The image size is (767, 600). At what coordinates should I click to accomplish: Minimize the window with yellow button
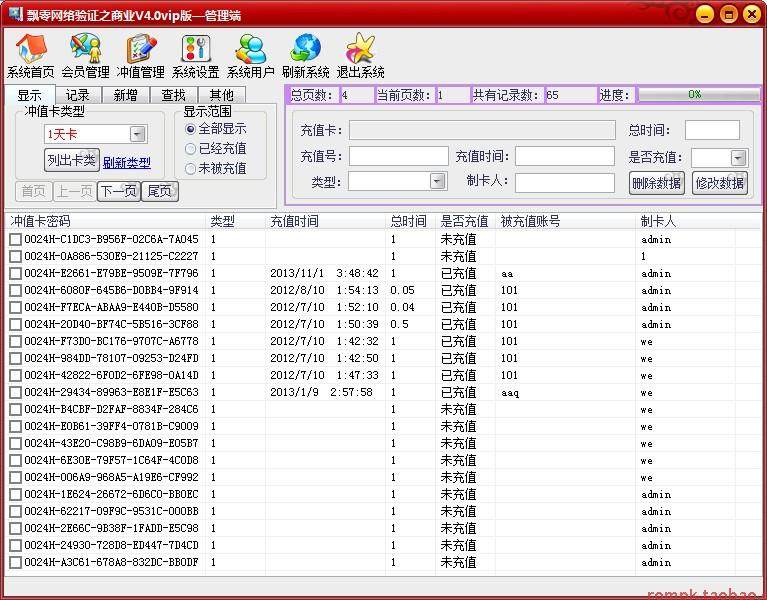pyautogui.click(x=705, y=14)
